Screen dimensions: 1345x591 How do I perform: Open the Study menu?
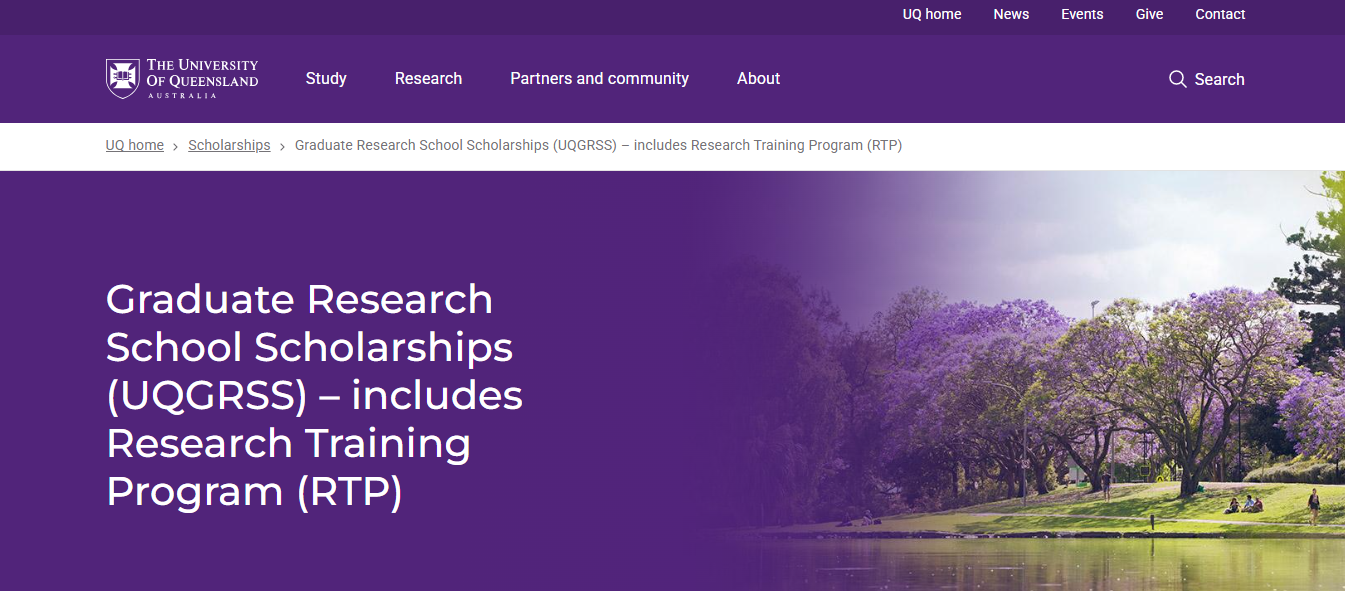click(326, 78)
